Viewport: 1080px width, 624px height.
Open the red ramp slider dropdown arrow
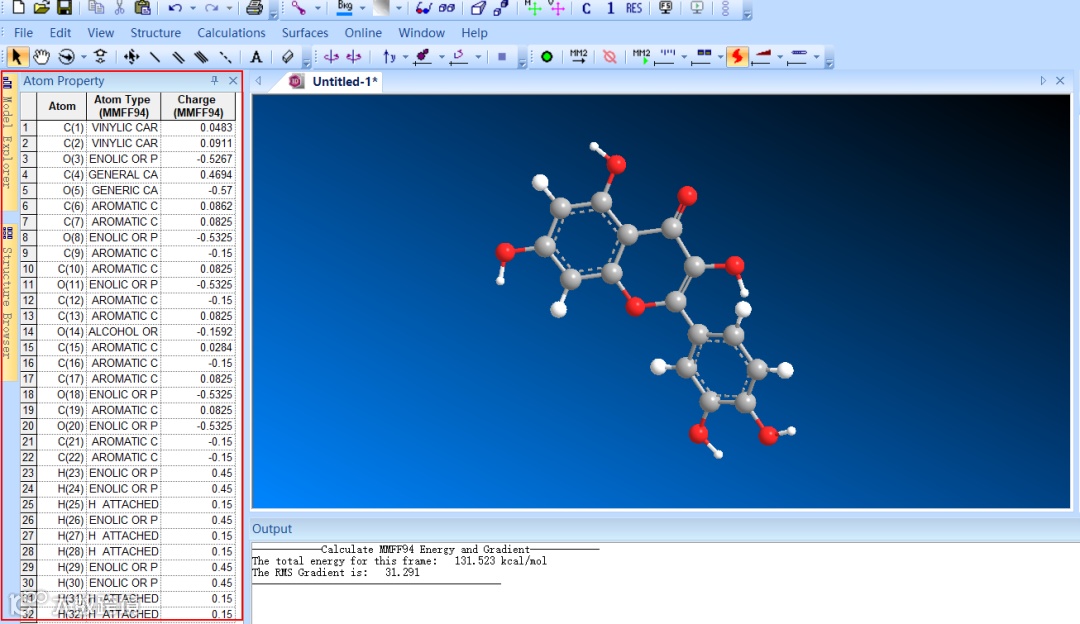click(780, 56)
